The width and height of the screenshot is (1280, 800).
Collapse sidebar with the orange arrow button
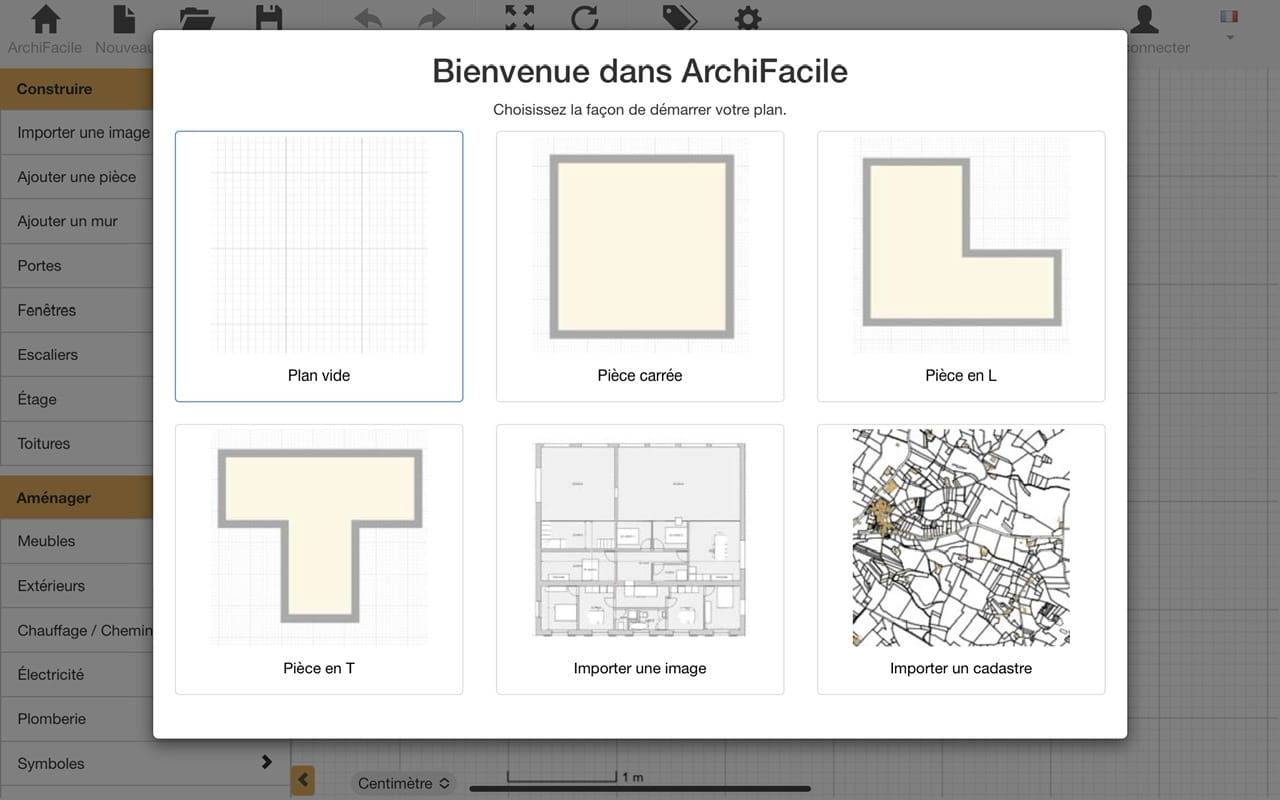[x=303, y=780]
